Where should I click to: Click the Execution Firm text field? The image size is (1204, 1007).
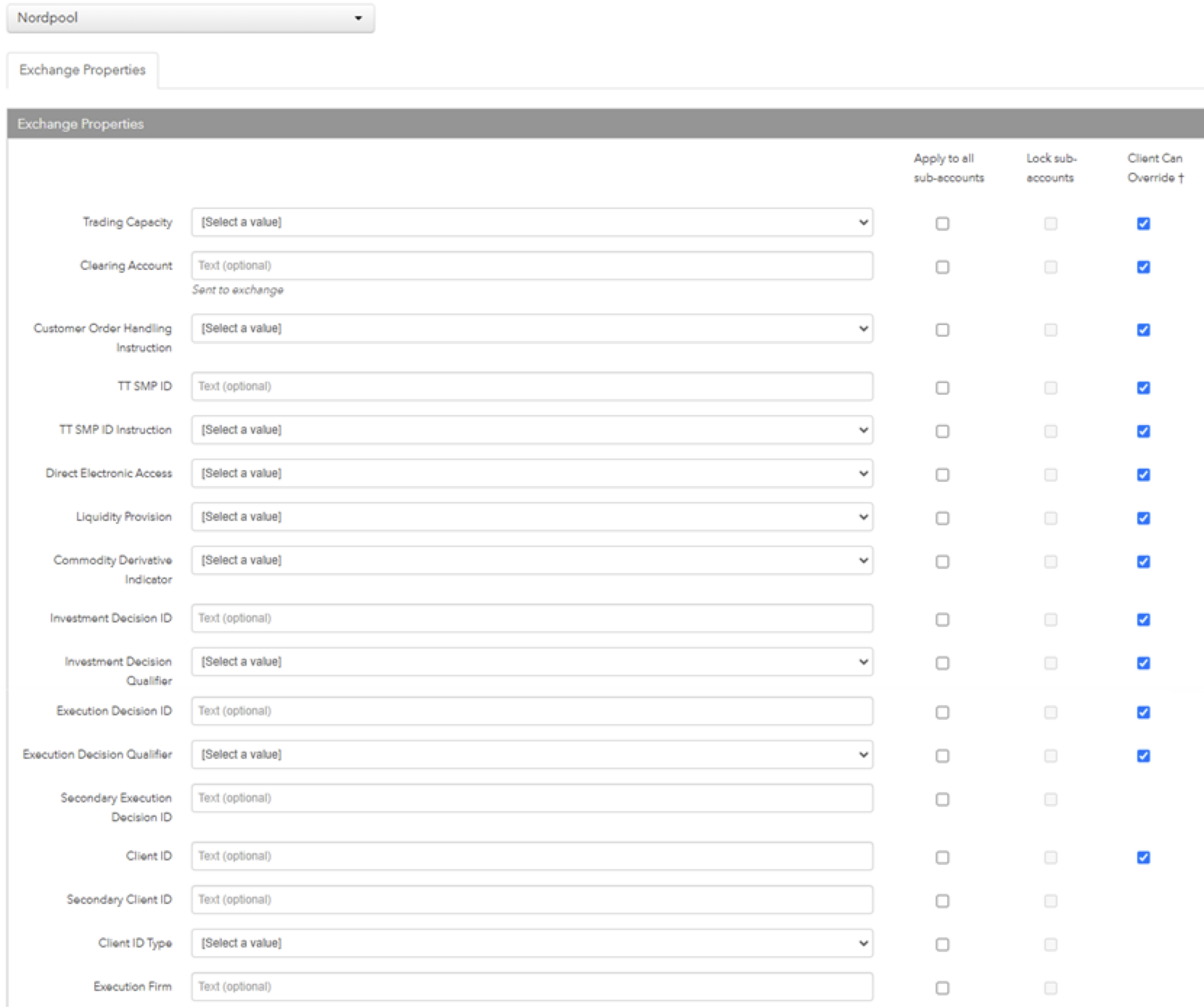coord(532,987)
